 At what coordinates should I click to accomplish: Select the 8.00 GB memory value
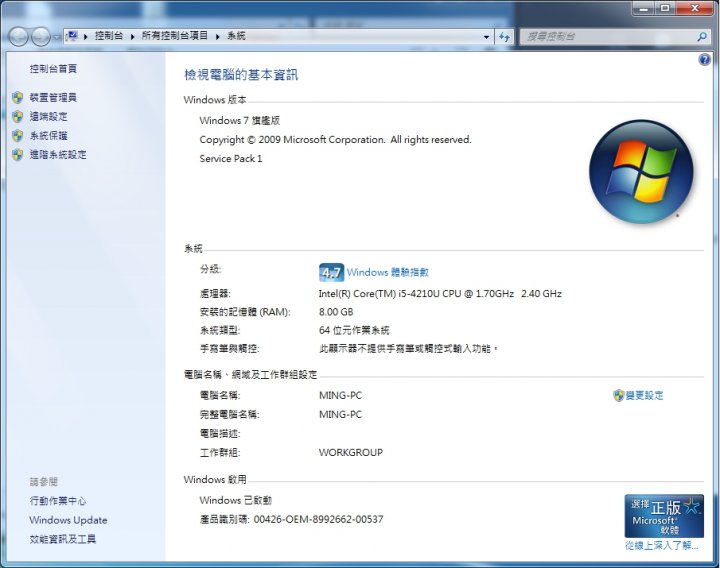coord(336,312)
